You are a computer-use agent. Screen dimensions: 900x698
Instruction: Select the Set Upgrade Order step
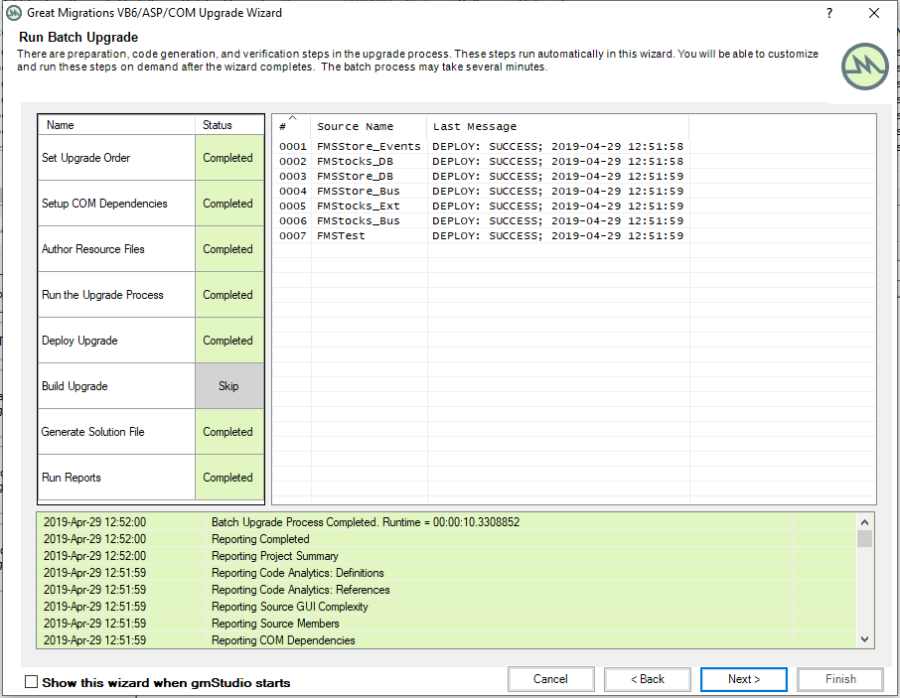[116, 158]
